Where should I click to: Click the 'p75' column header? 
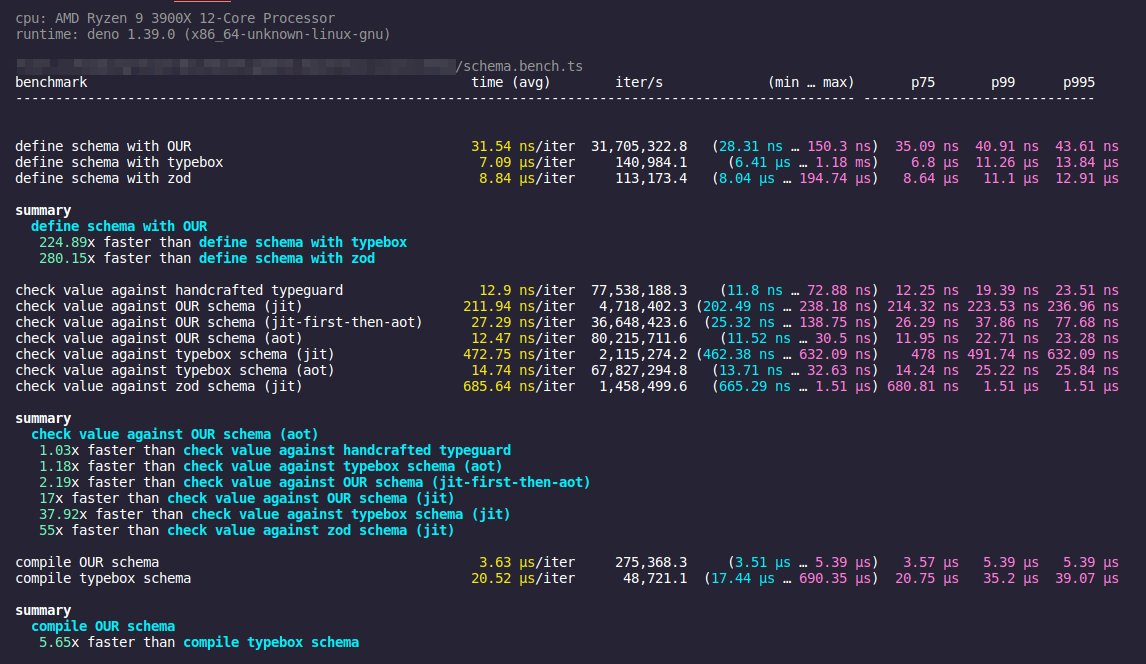922,83
